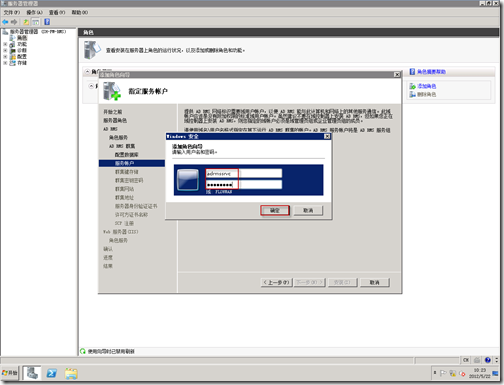Click the Action Center flag tray icon
This screenshot has height=385, width=504.
pos(443,373)
